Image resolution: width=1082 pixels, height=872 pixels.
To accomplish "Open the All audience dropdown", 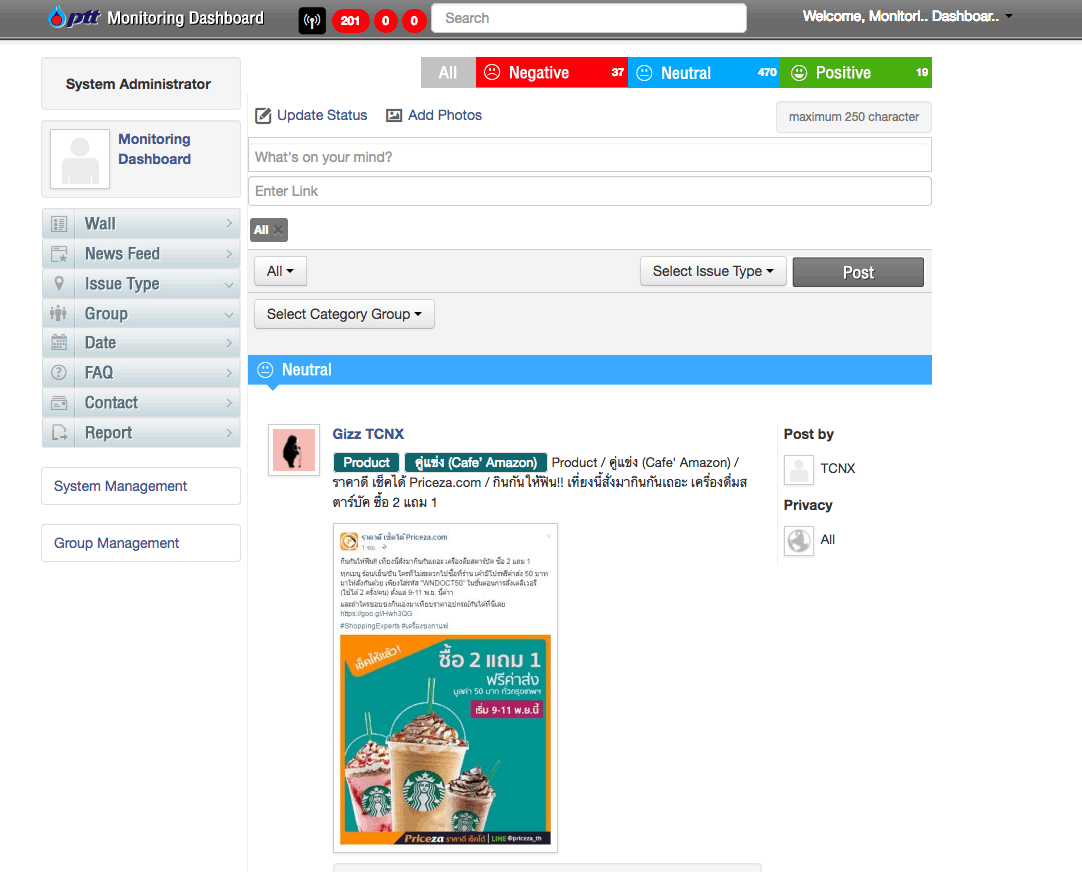I will [x=280, y=271].
